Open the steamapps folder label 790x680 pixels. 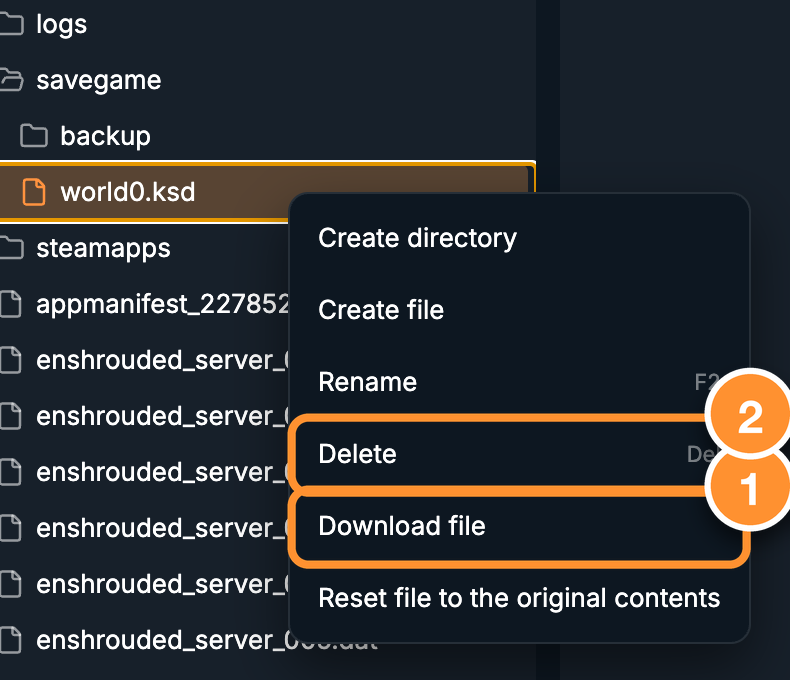pyautogui.click(x=103, y=248)
